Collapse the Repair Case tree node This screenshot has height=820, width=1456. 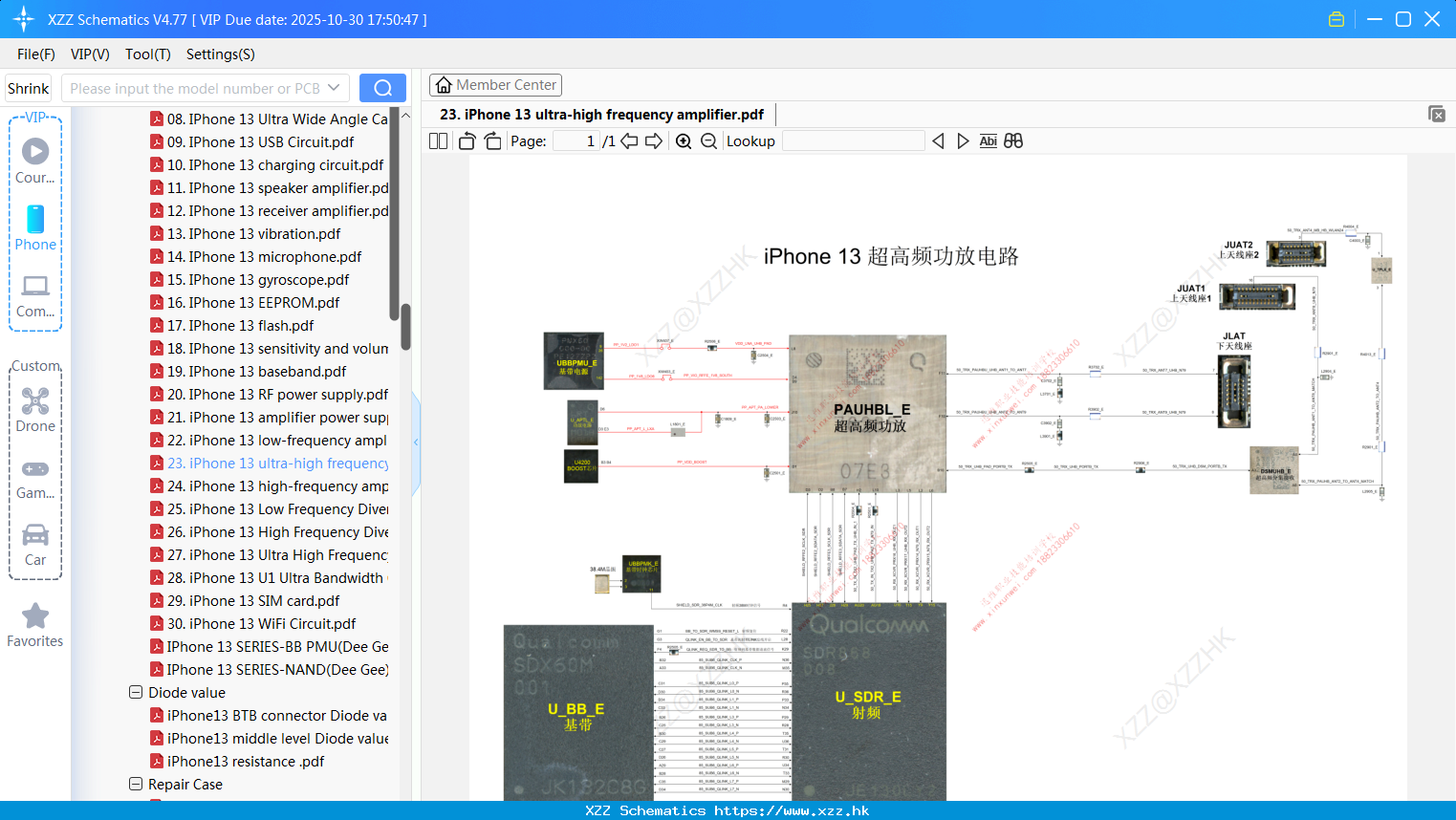pyautogui.click(x=136, y=784)
